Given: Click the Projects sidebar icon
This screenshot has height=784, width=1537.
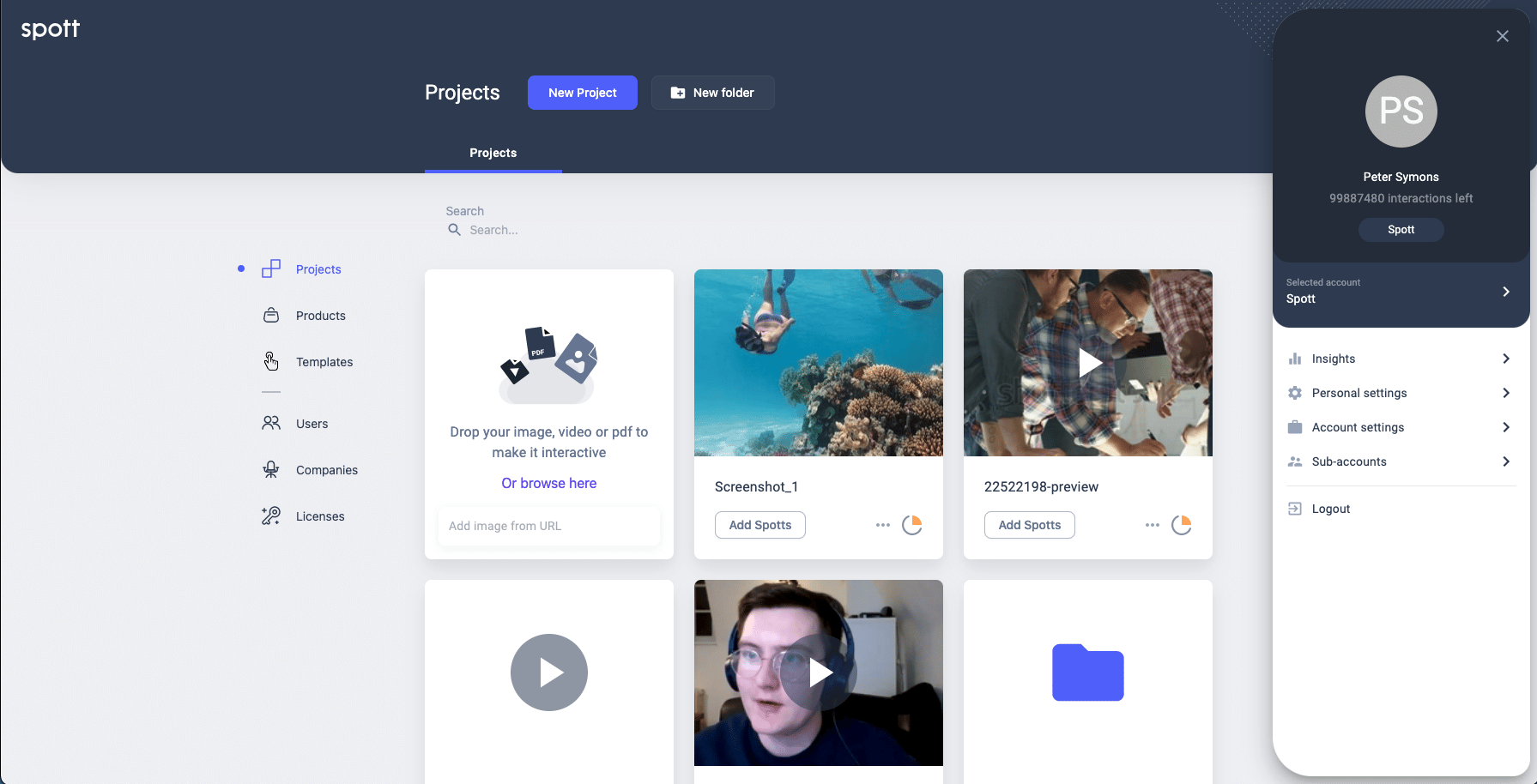Looking at the screenshot, I should [271, 268].
